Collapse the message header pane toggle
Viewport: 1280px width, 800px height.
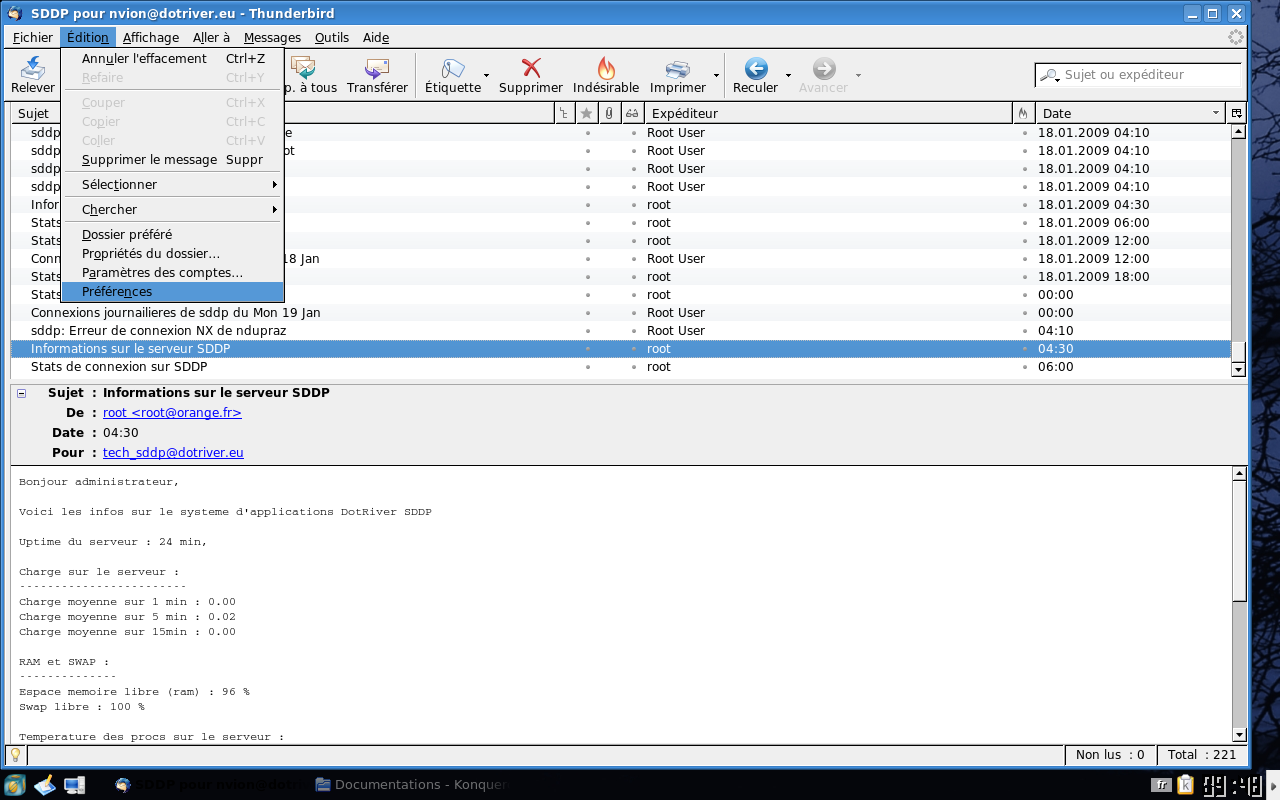click(x=22, y=393)
